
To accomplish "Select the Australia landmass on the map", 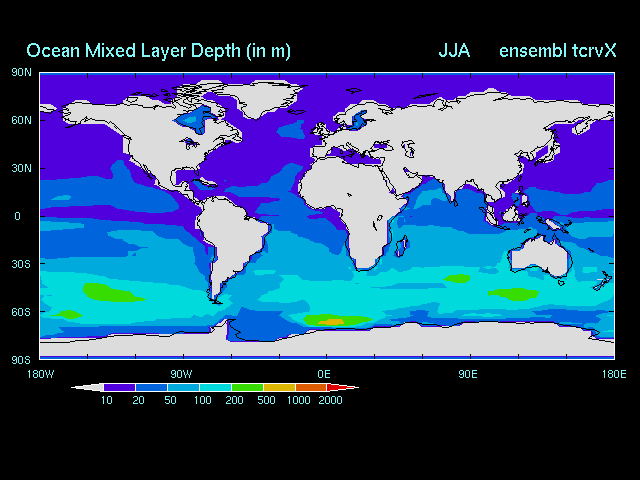I will point(545,253).
